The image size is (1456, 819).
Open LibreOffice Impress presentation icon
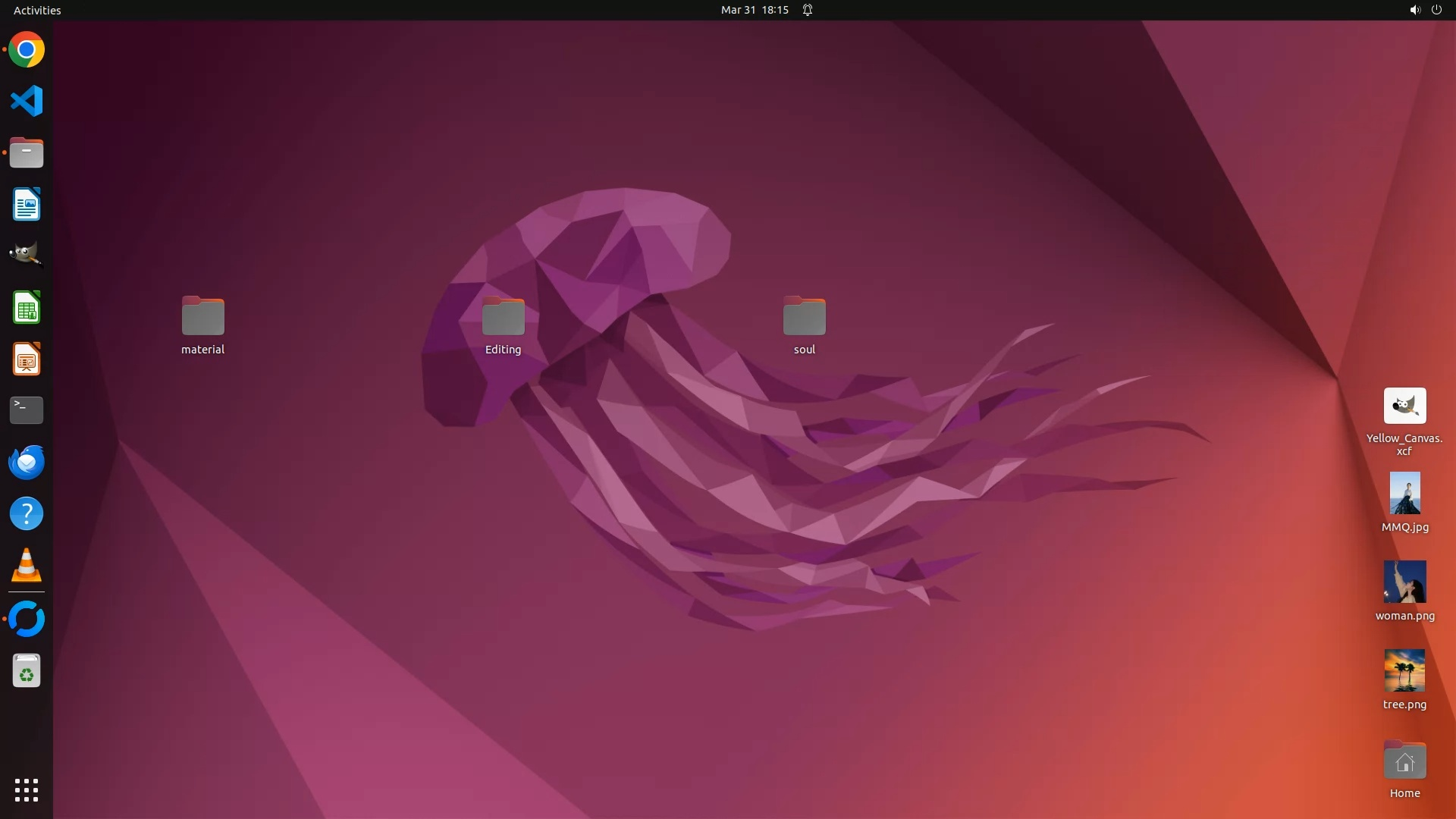[x=27, y=359]
